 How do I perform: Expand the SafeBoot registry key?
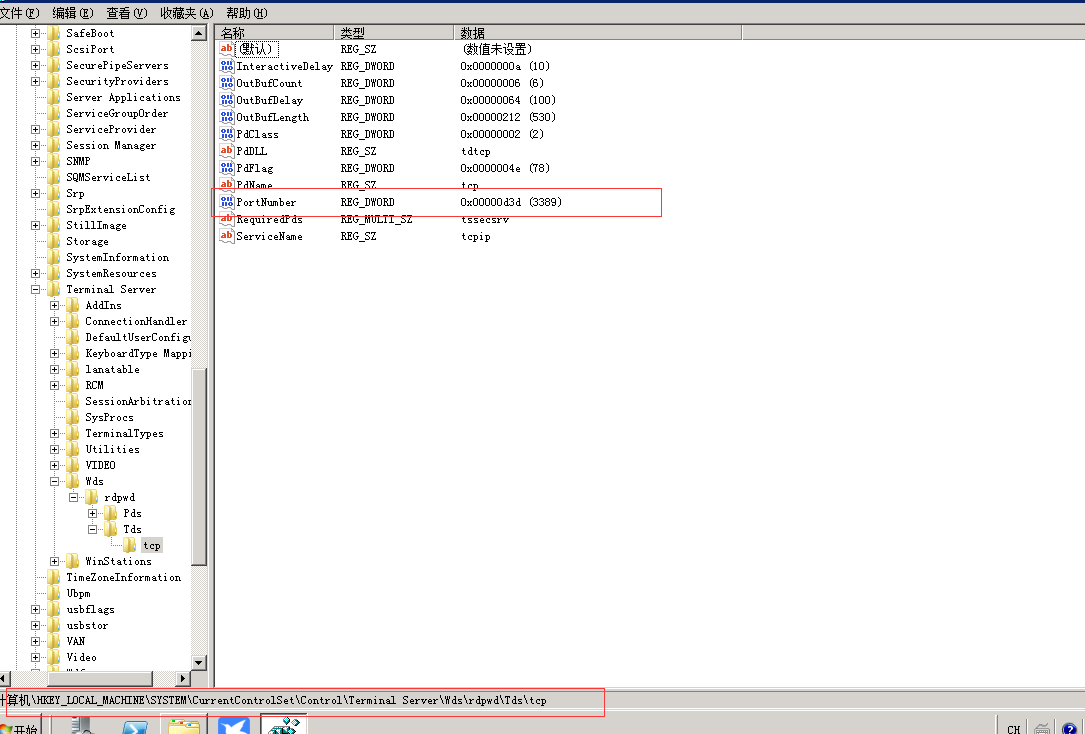click(36, 33)
